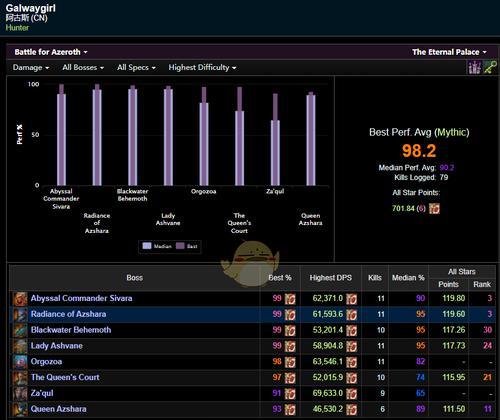Expand the All Specs filter dropdown
This screenshot has width=500, height=420.
(136, 67)
